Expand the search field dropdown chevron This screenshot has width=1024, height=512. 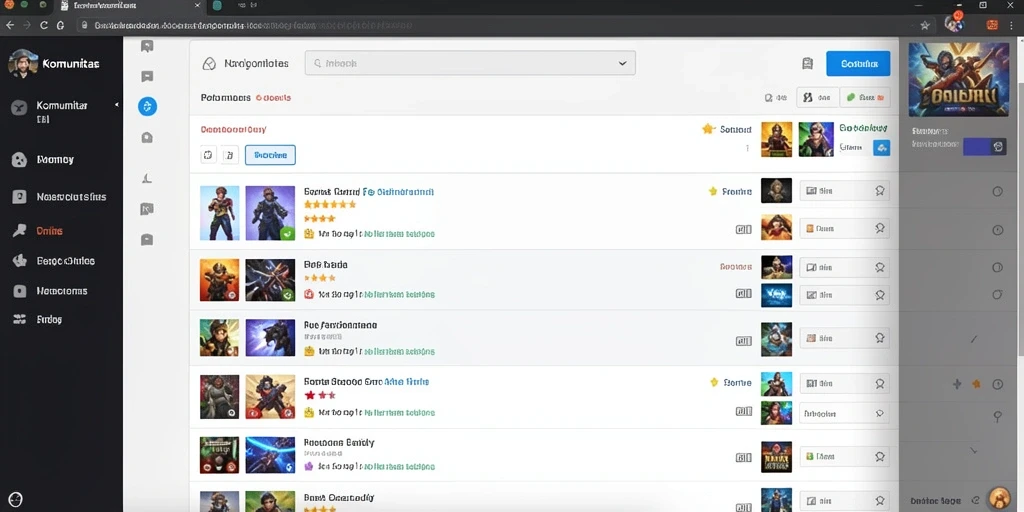click(622, 63)
